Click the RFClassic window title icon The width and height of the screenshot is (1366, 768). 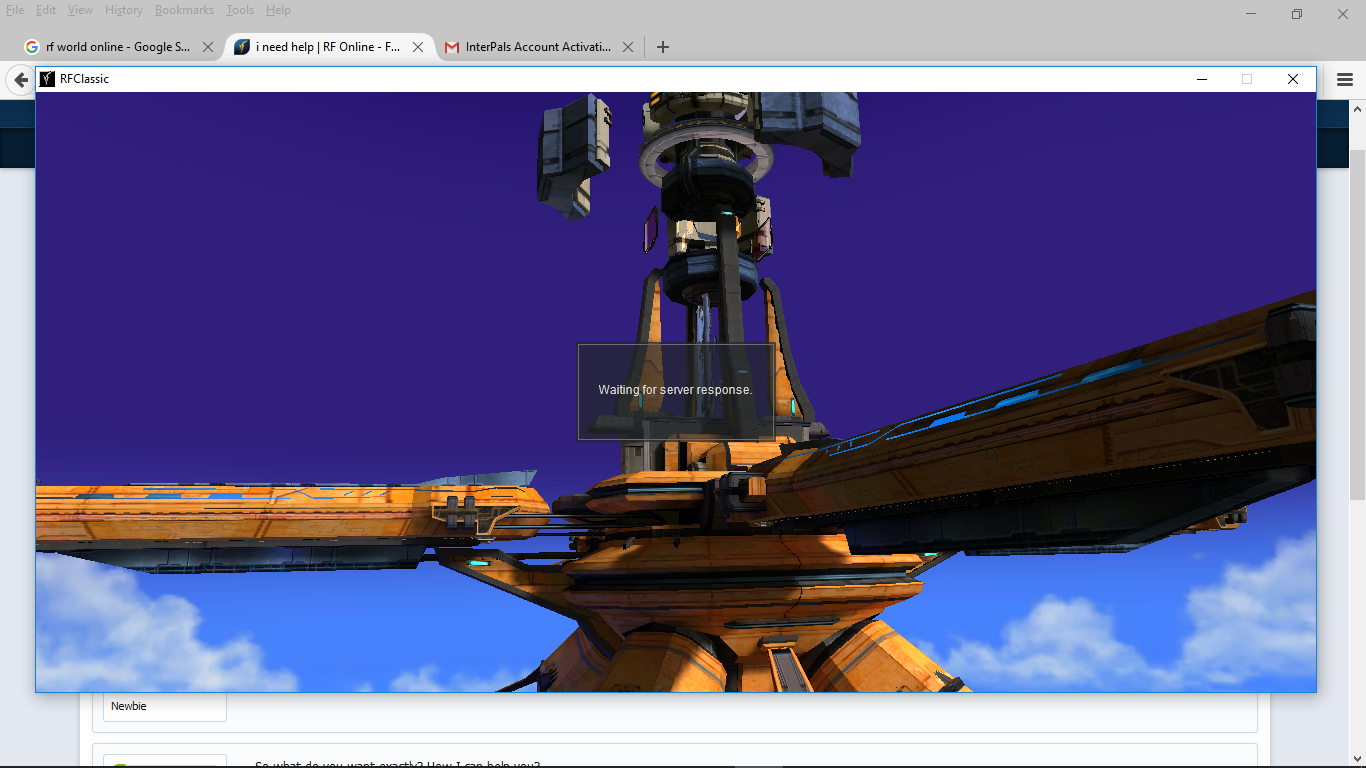click(47, 79)
